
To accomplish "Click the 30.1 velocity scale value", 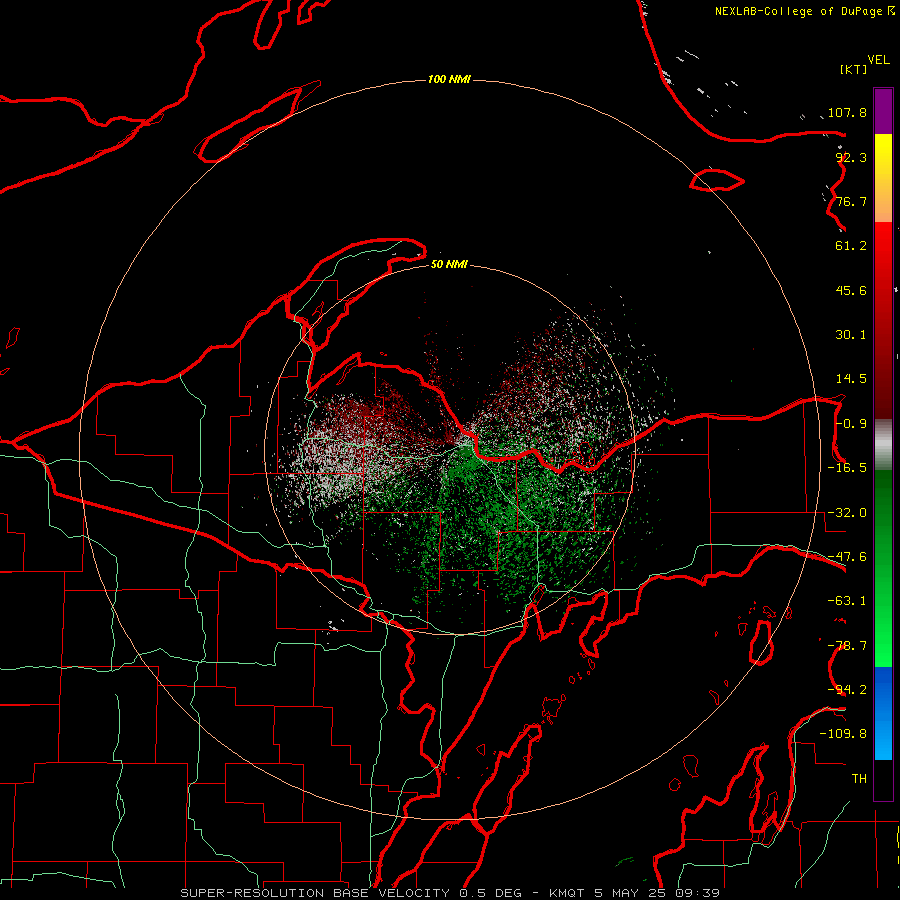I will [851, 335].
